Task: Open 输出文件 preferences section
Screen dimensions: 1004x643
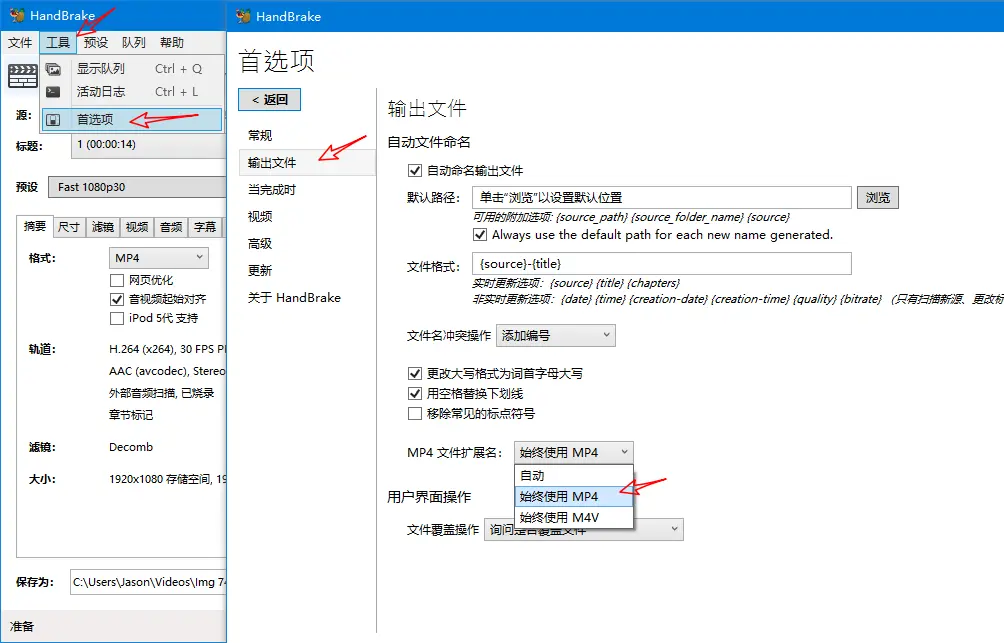Action: point(307,163)
